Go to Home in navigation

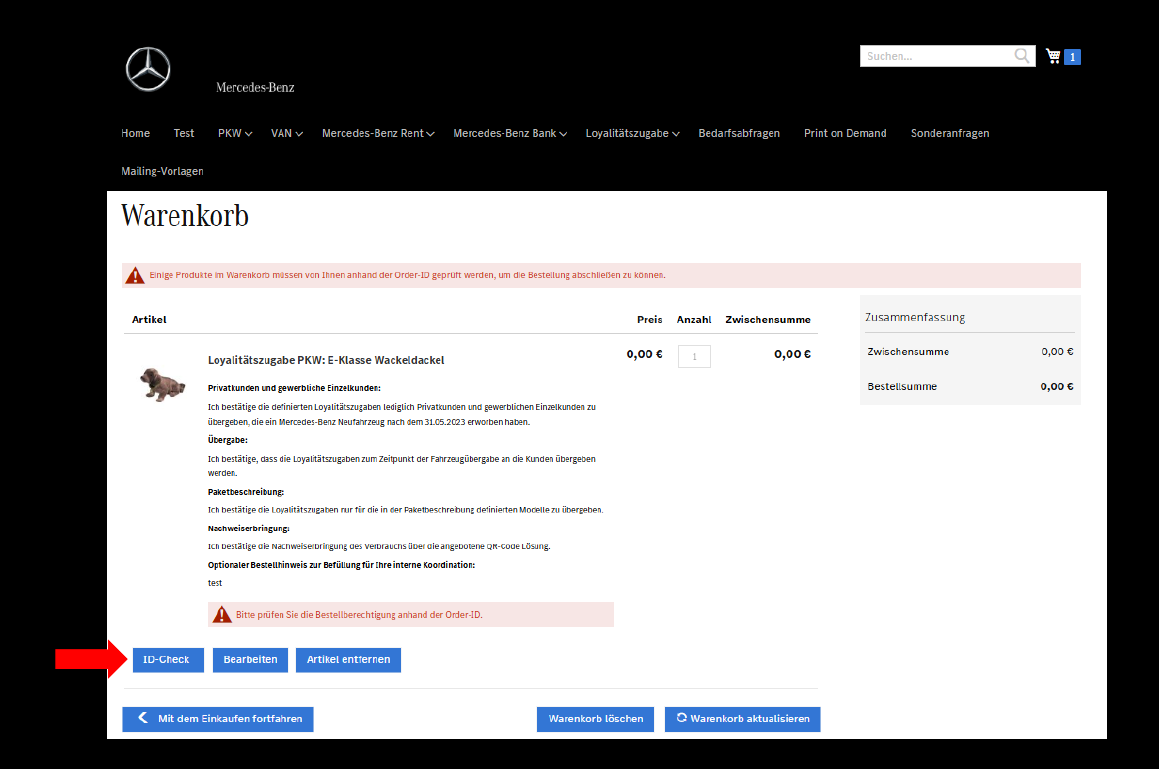point(135,133)
